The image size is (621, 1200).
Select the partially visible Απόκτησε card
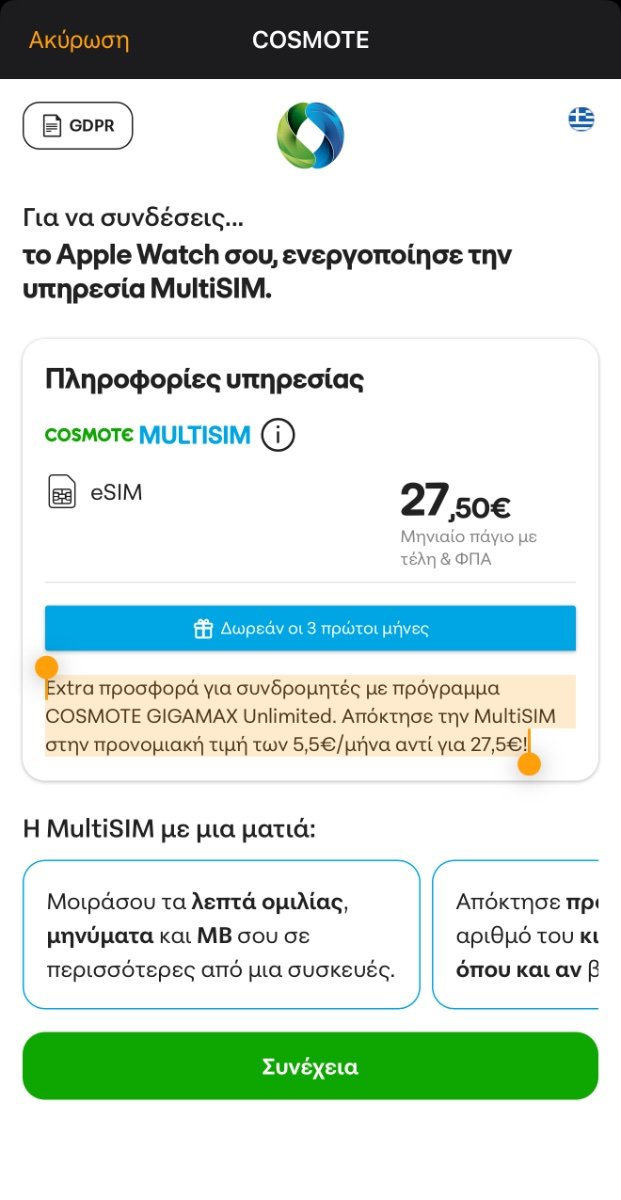(515, 934)
